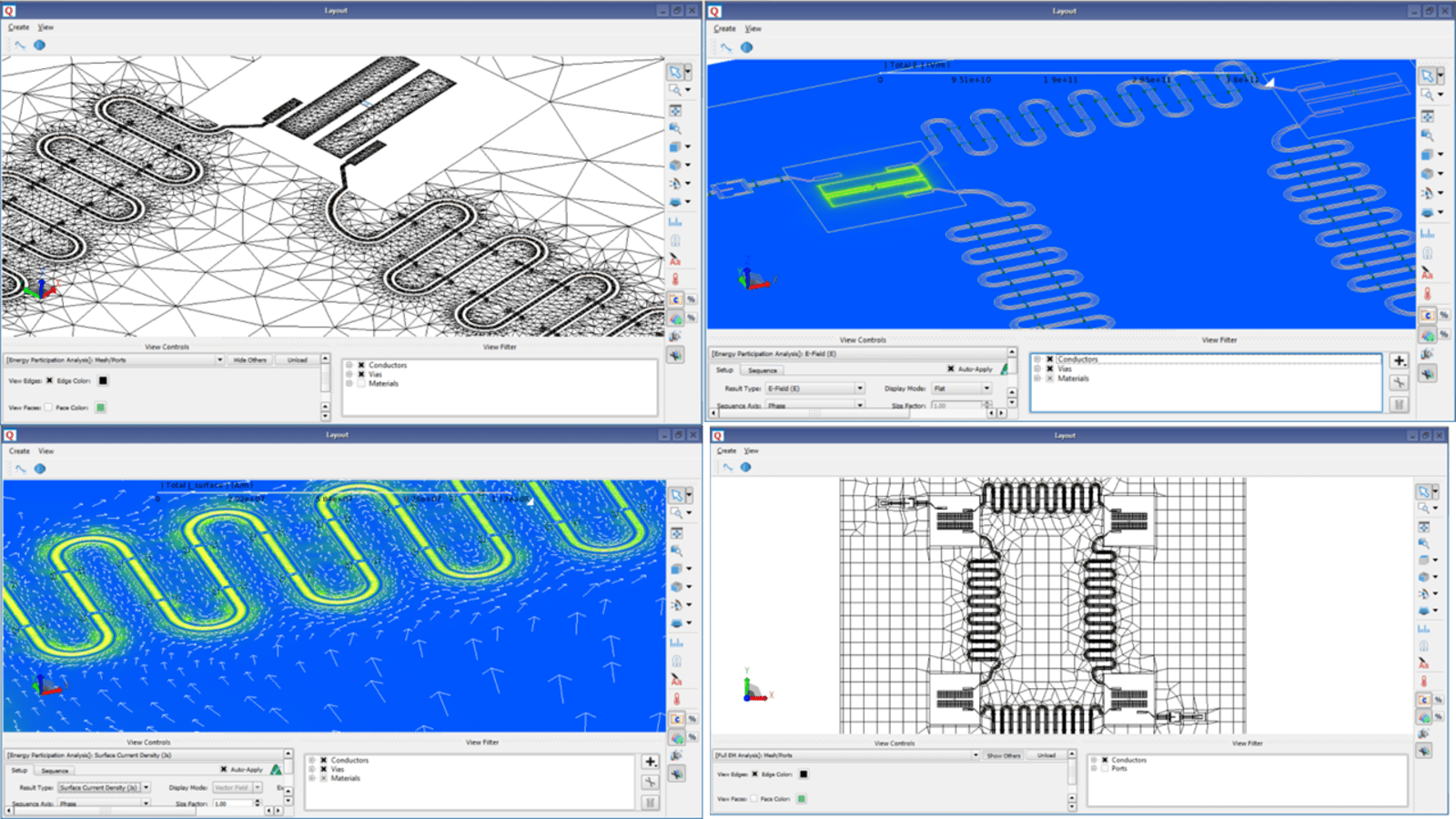Click the plus icon to add a view filter
The height and width of the screenshot is (819, 1456).
1399,360
